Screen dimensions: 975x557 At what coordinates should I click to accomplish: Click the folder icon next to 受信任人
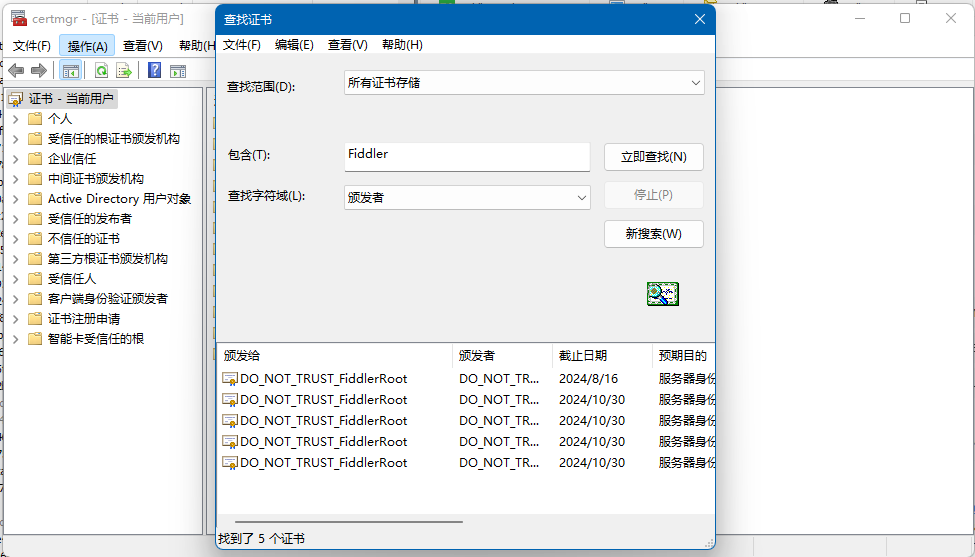coord(35,278)
